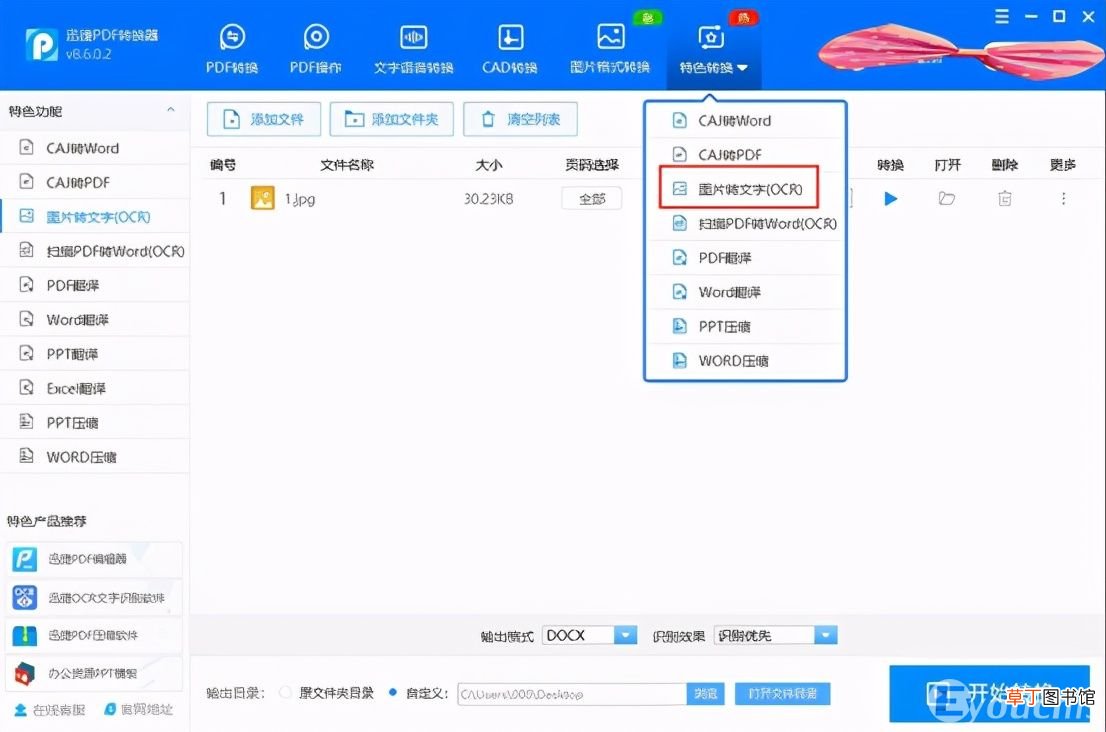
Task: Choose CAJ转PDF in the dropdown menu
Action: [746, 154]
